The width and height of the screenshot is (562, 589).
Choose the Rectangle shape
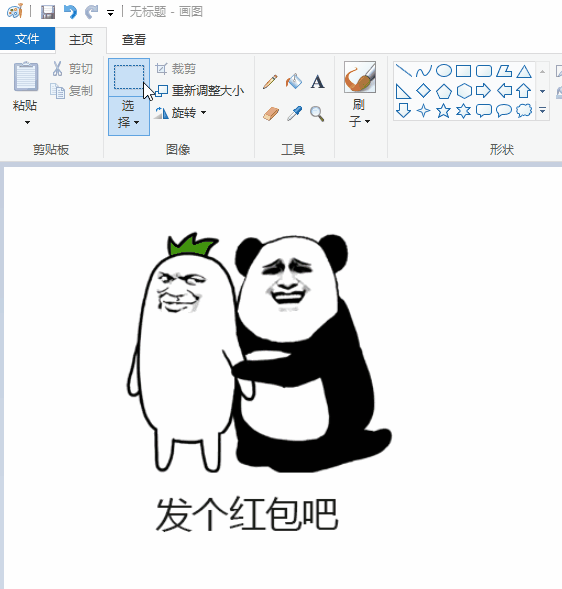pyautogui.click(x=464, y=71)
